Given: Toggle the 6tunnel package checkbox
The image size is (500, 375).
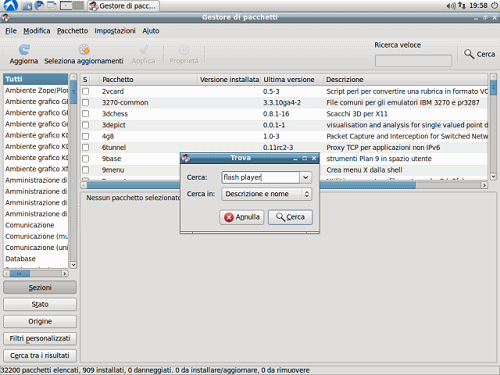Looking at the screenshot, I should pos(86,147).
